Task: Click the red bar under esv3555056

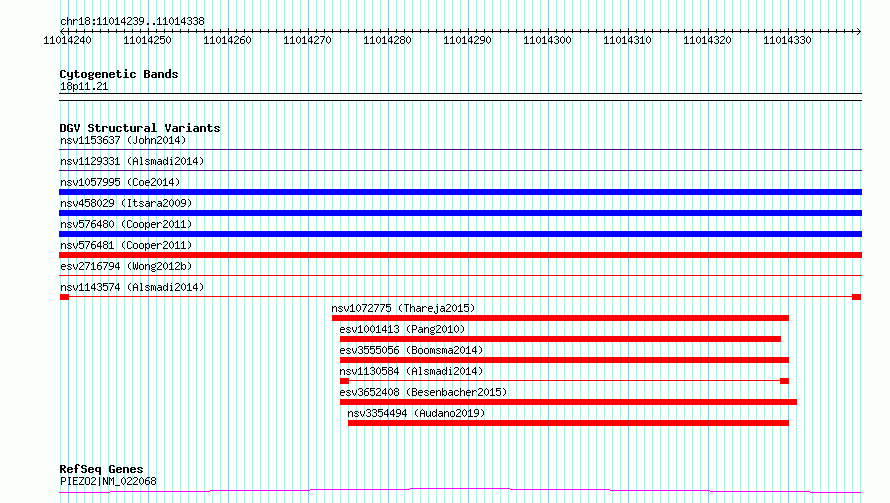Action: 564,360
